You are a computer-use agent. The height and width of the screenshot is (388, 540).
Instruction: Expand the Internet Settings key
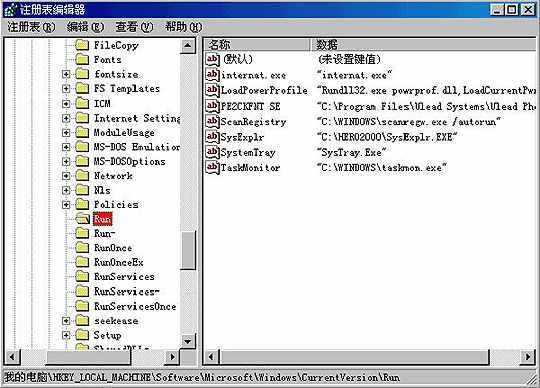66,118
